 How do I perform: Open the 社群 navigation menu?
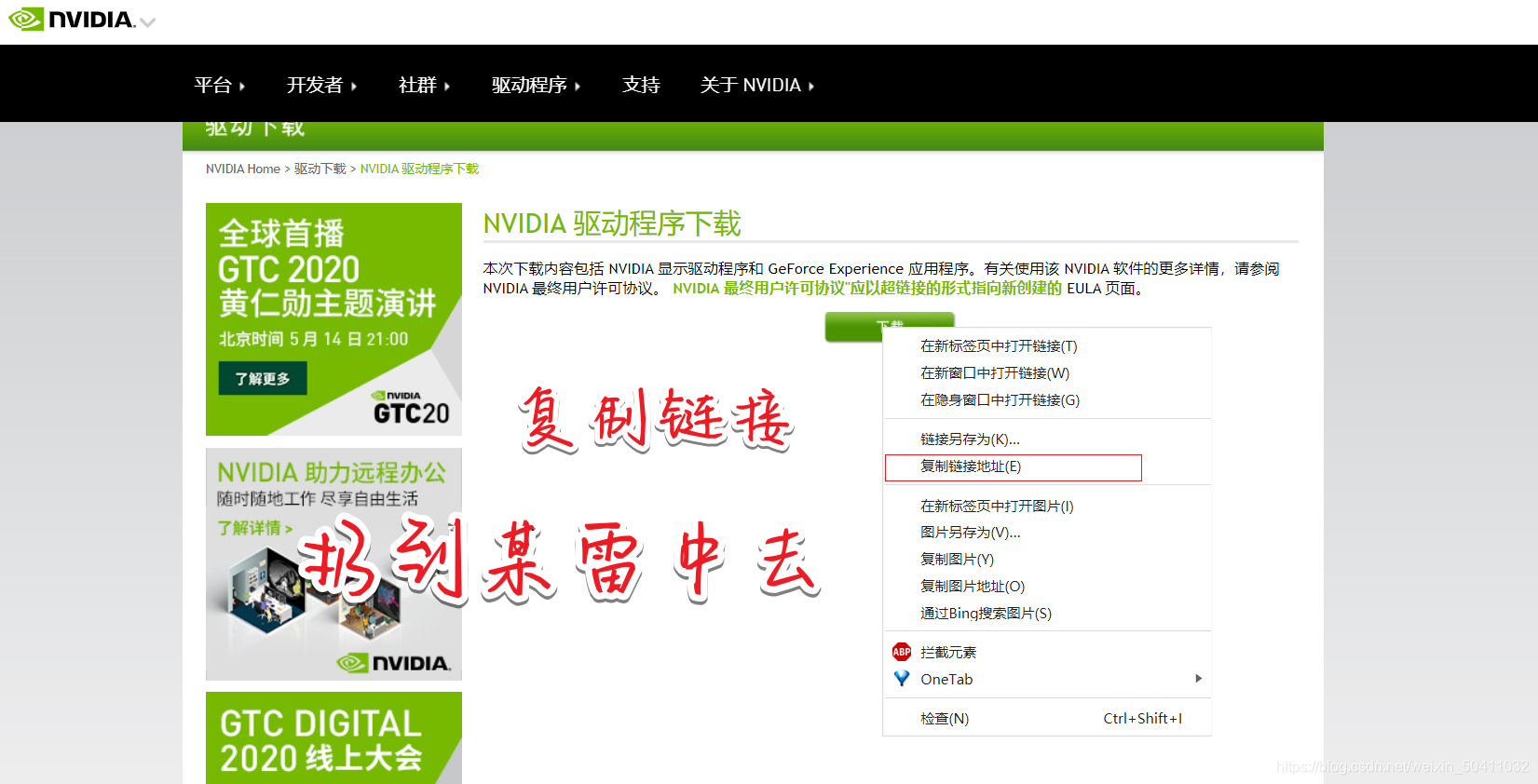[x=424, y=85]
